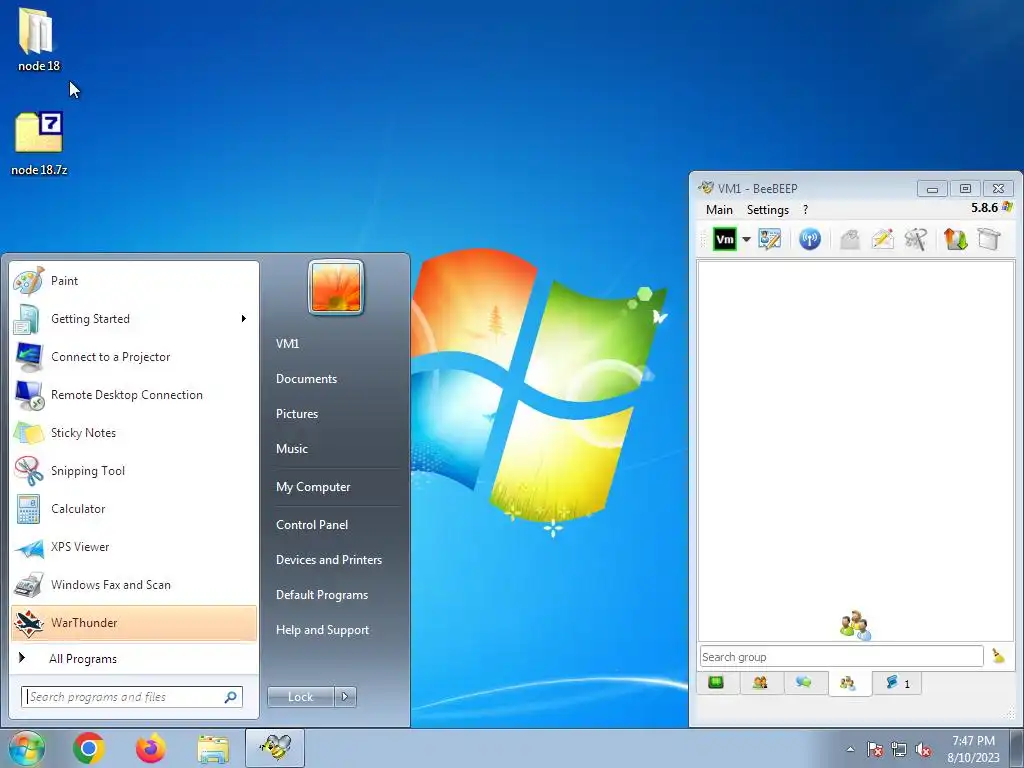Open Firefox from the taskbar
The height and width of the screenshot is (768, 1024).
point(151,748)
